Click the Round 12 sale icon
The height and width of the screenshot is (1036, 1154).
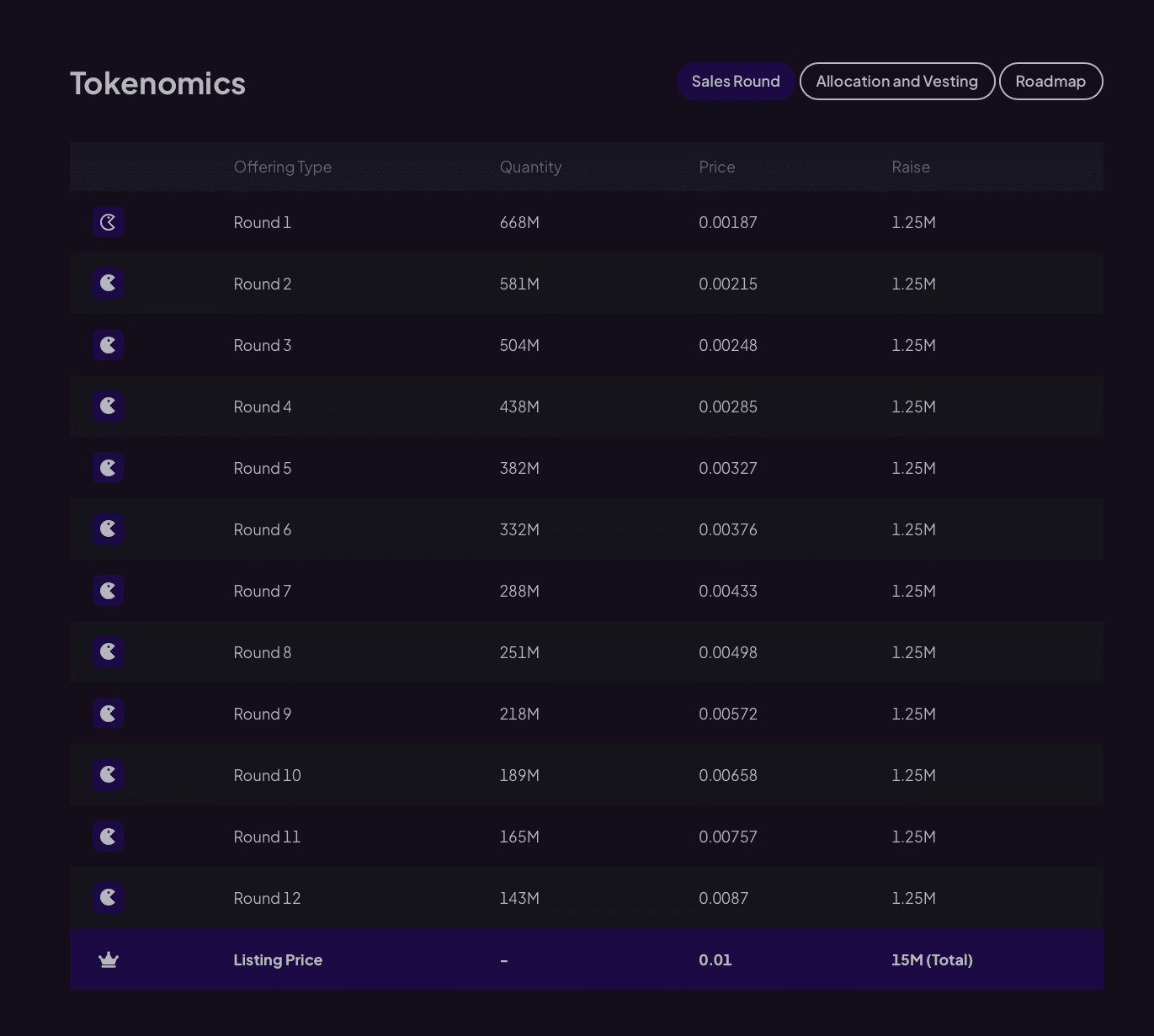coord(108,897)
